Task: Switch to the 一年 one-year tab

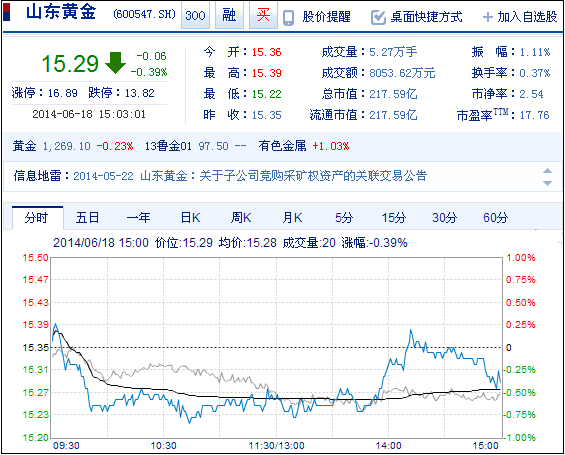Action: (x=138, y=218)
